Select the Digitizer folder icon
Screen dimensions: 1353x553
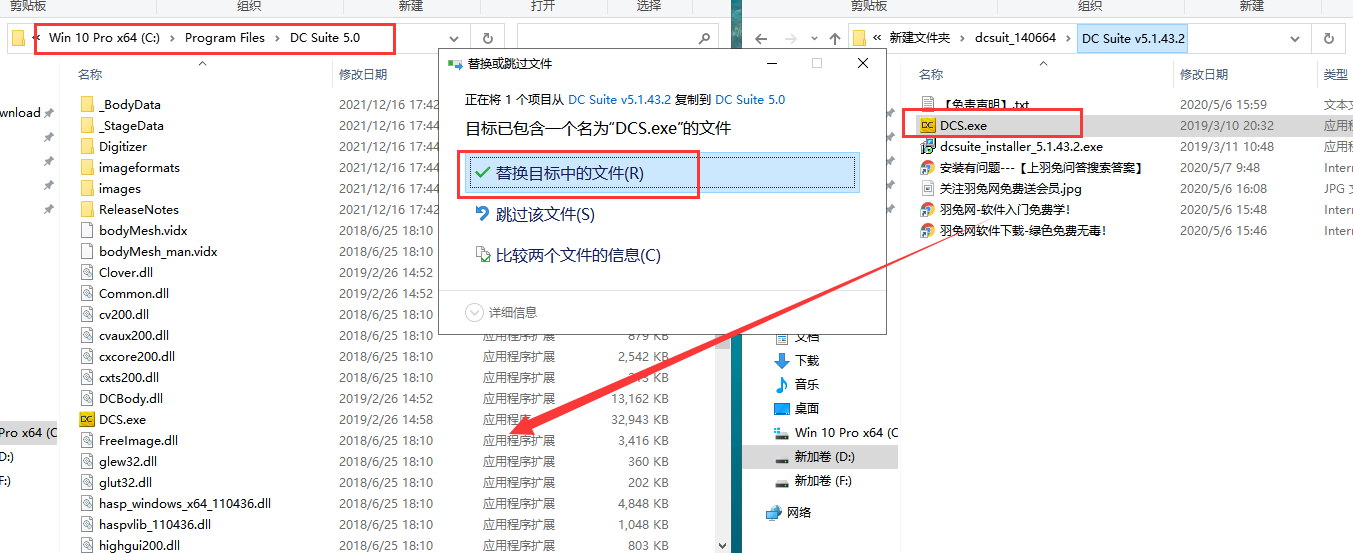[x=87, y=146]
